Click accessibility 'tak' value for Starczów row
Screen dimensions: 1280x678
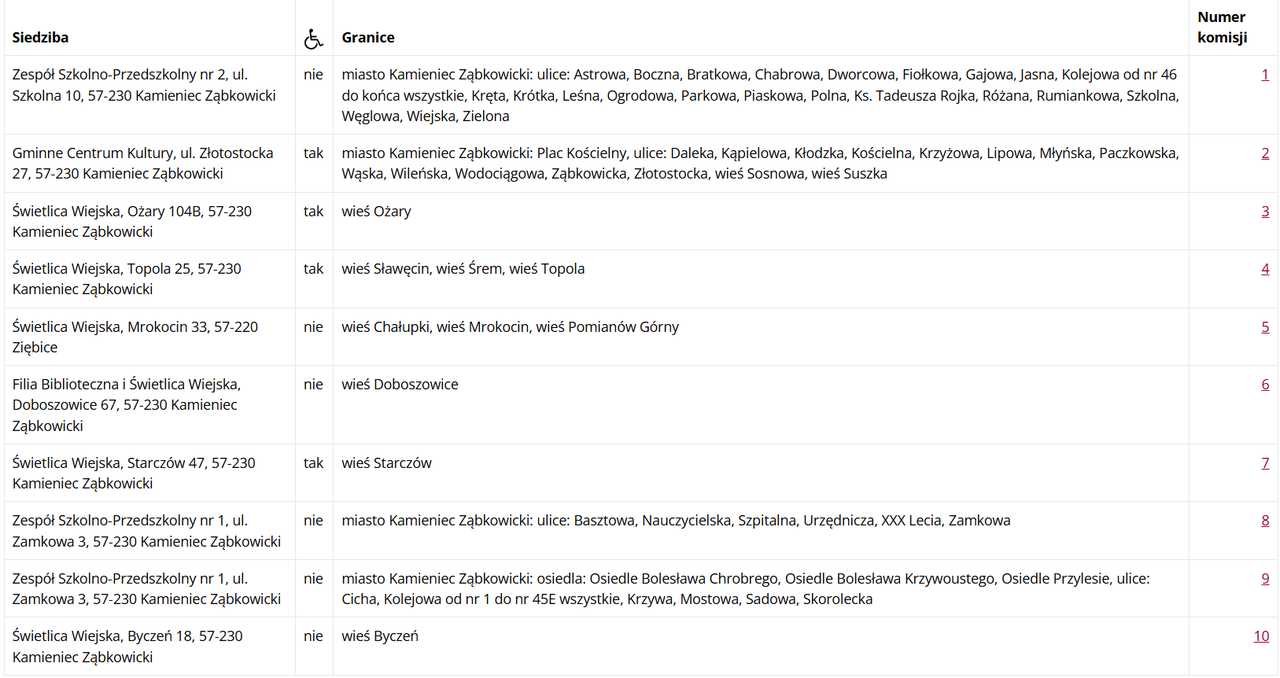(314, 463)
